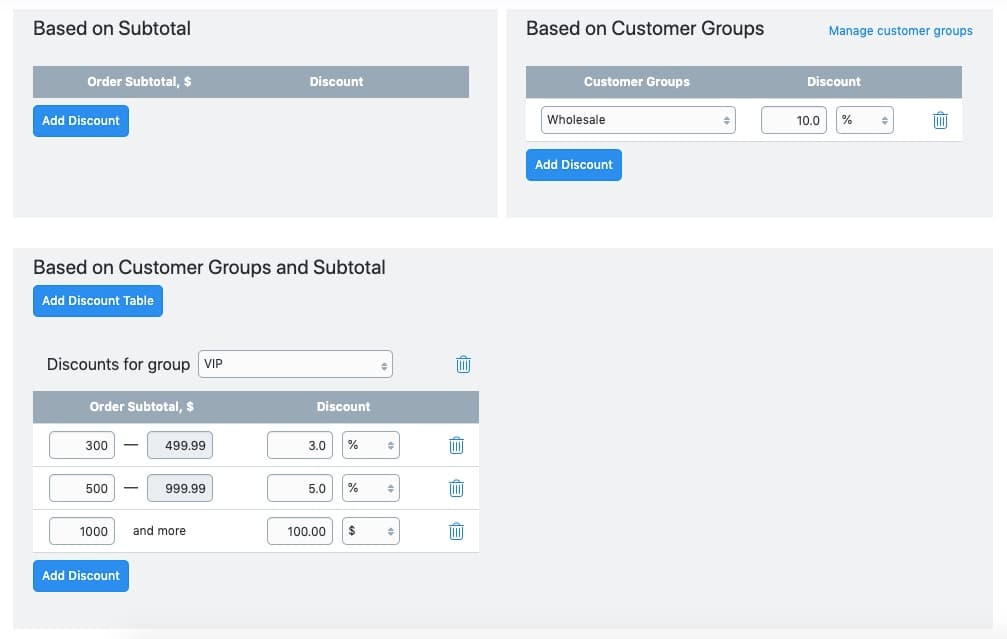Image resolution: width=1007 pixels, height=639 pixels.
Task: Remove the 500 to 999.99 discount row
Action: click(456, 489)
